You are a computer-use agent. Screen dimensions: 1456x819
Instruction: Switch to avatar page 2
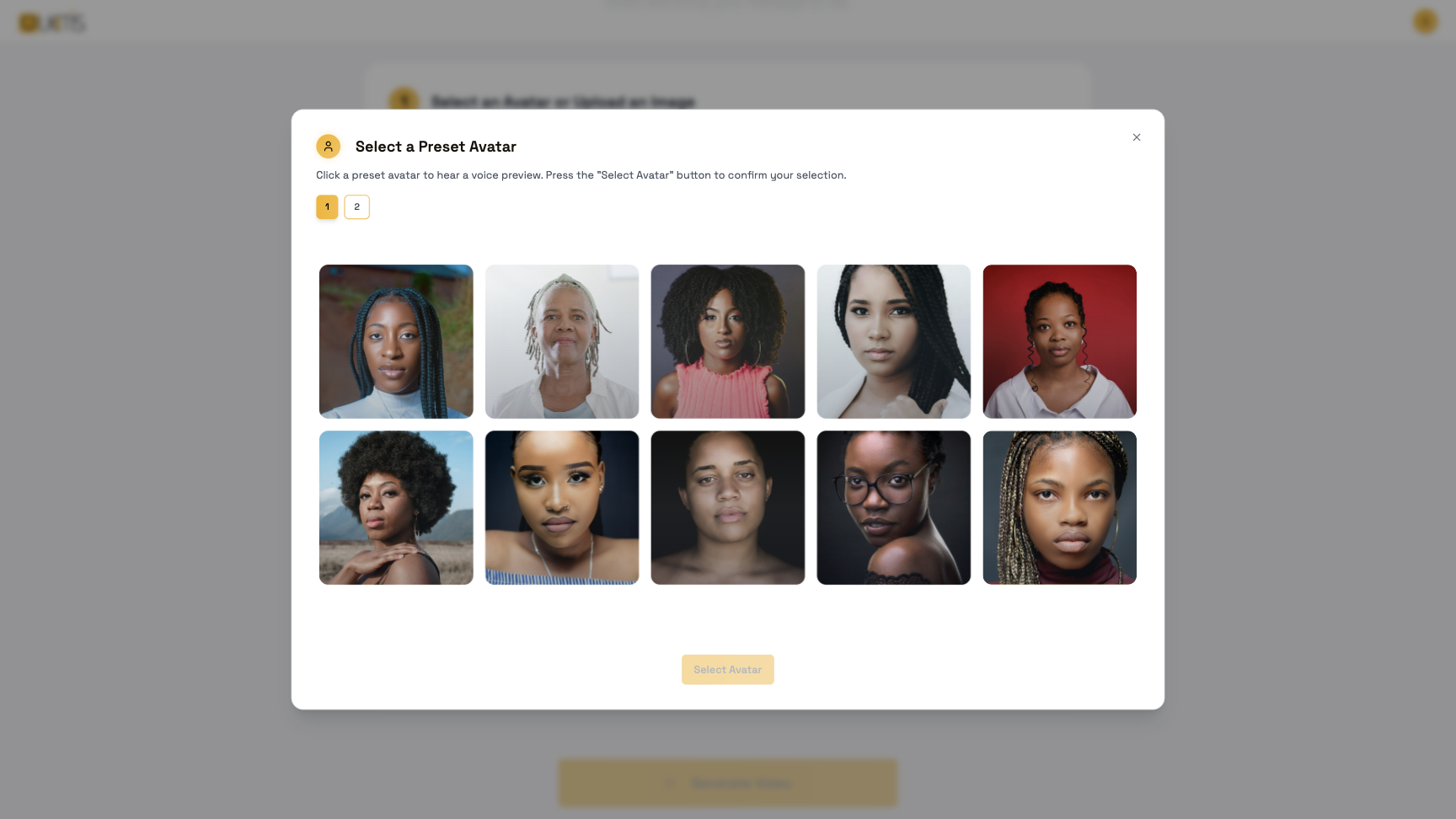pos(356,207)
